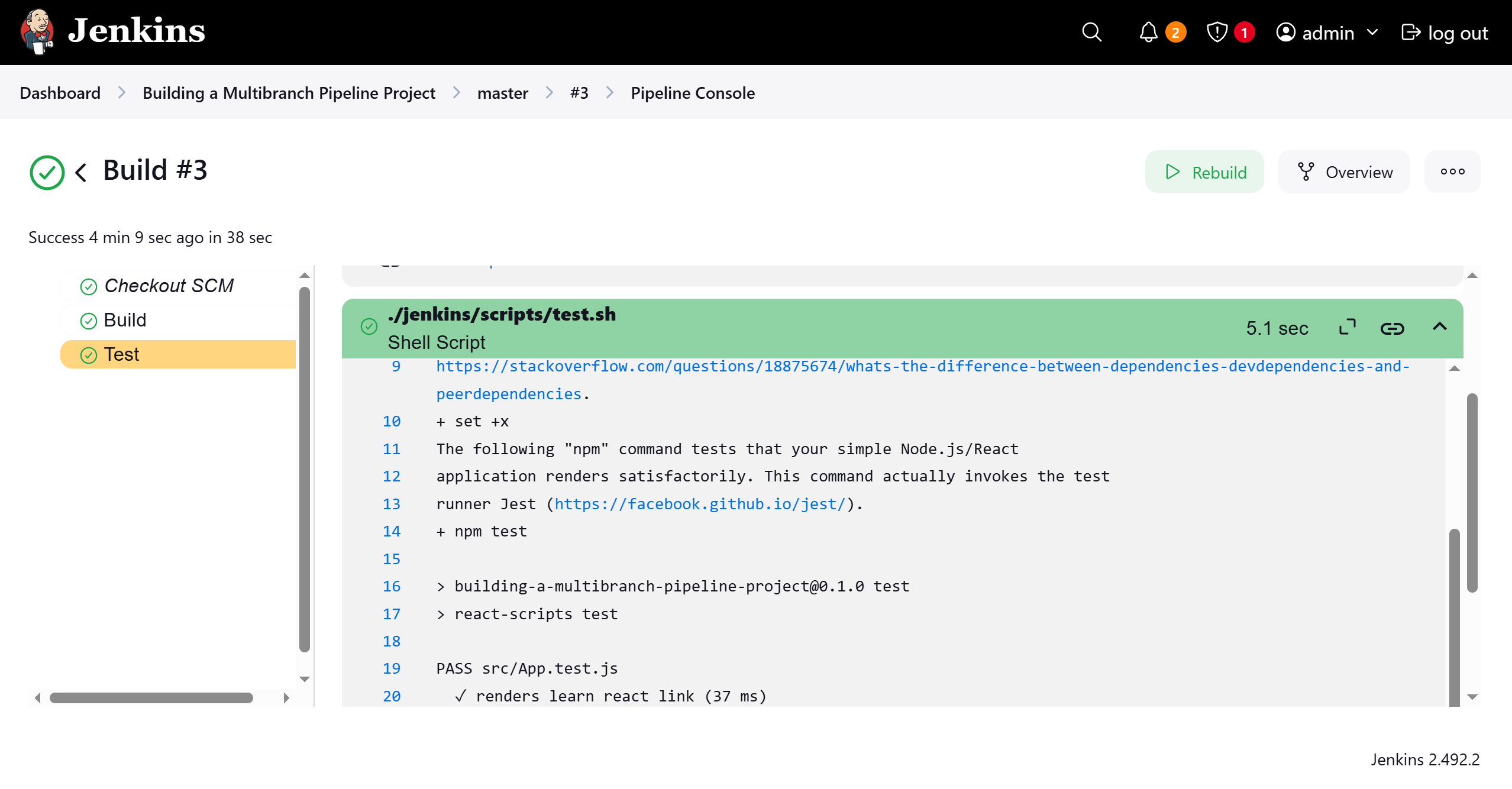Screen dimensions: 1512x789
Task: Click log line number 20
Action: (x=392, y=696)
